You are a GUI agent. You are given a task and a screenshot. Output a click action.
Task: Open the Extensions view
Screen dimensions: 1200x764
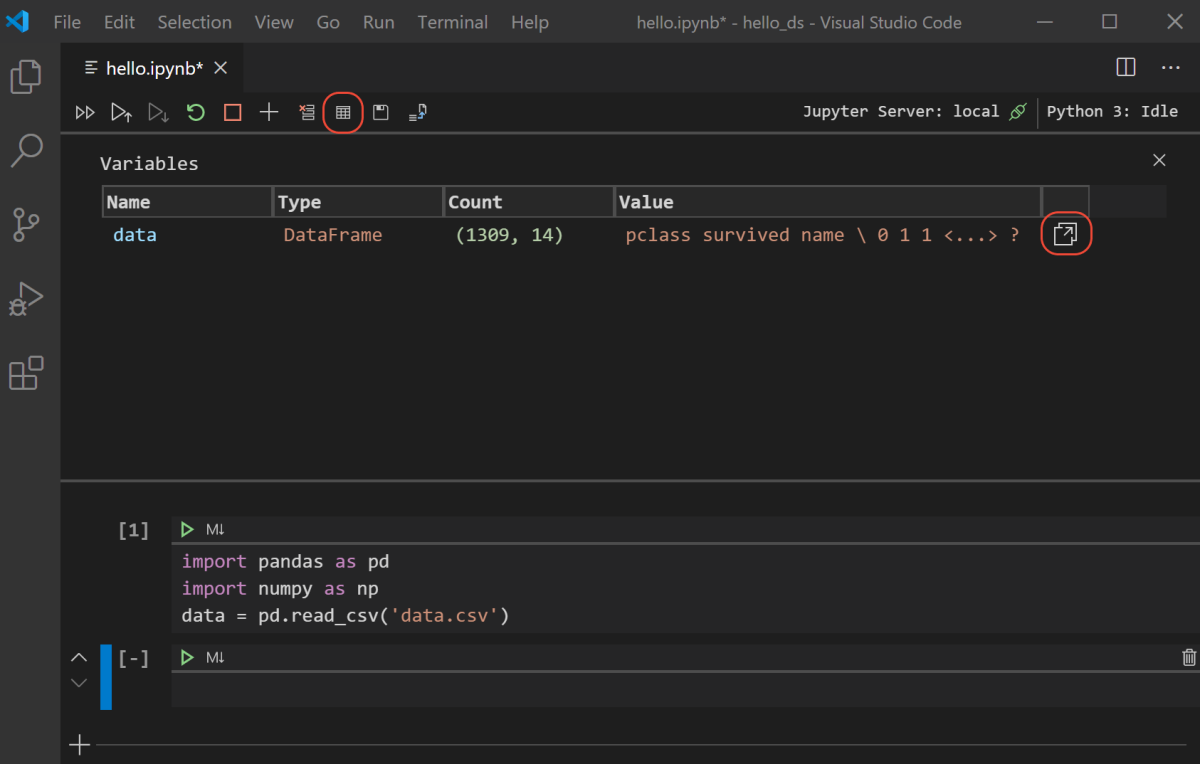point(26,372)
